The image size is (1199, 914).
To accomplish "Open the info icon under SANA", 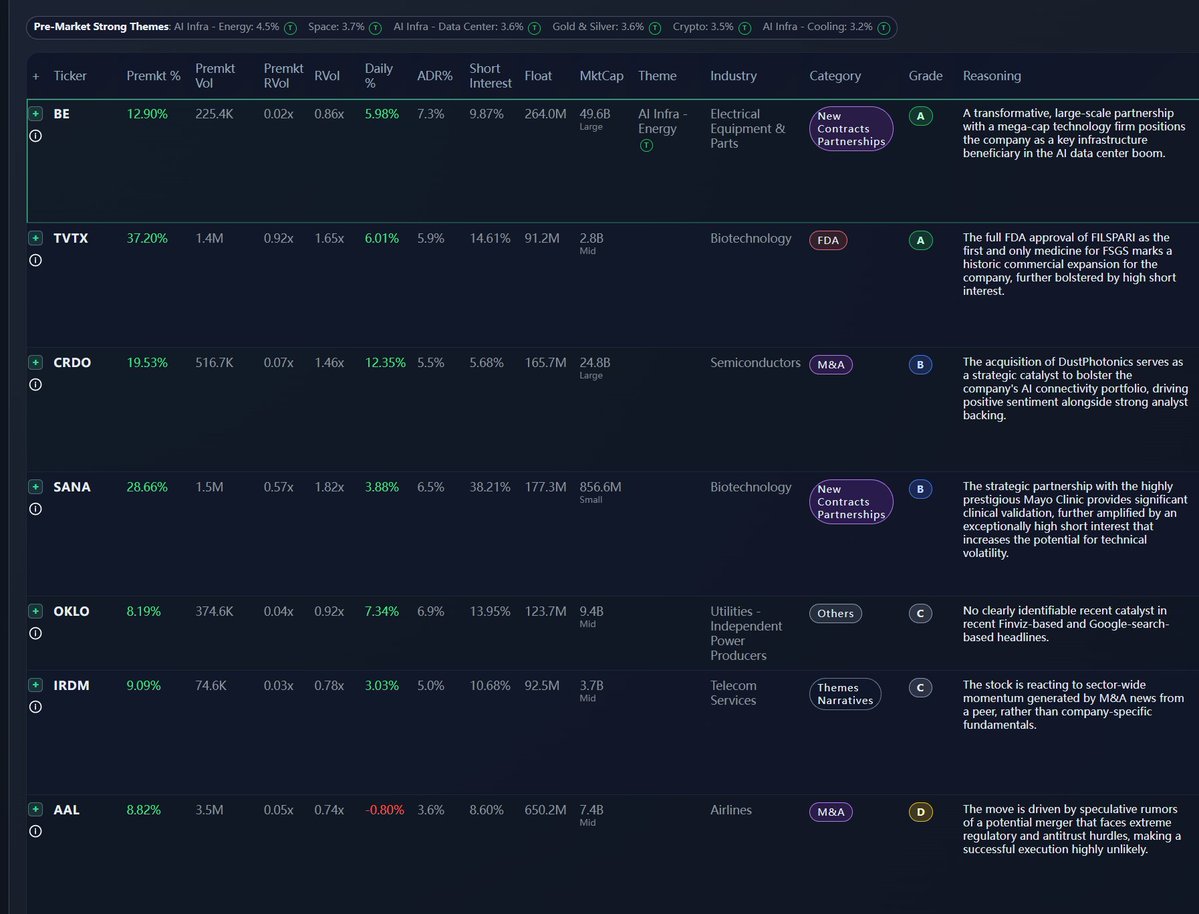I will (35, 509).
